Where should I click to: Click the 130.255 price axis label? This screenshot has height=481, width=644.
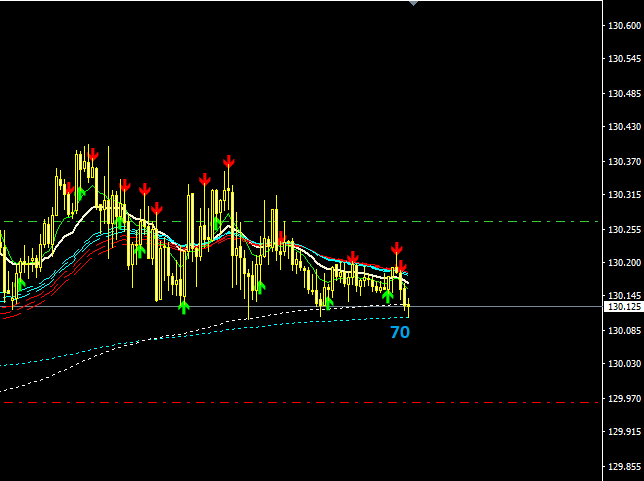[624, 230]
